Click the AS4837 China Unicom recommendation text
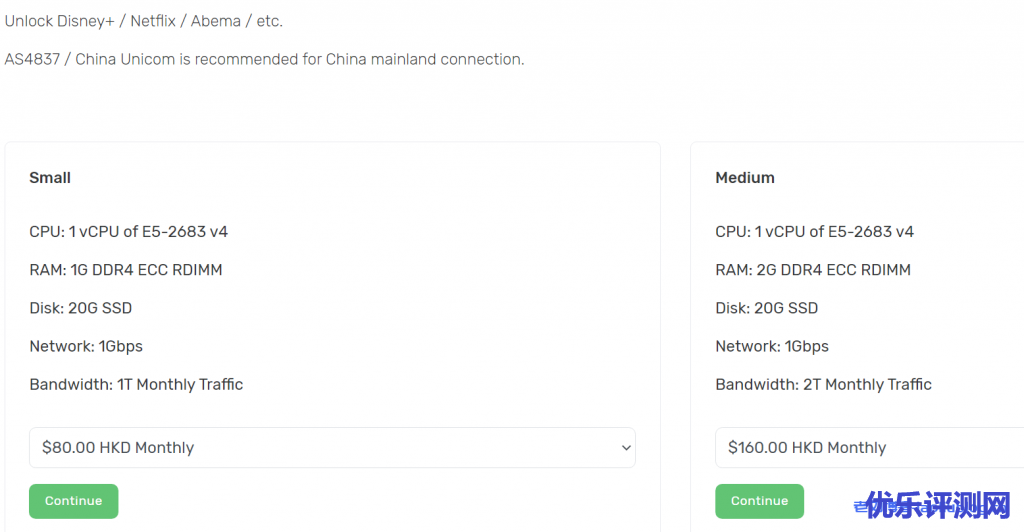This screenshot has width=1024, height=532. click(x=264, y=59)
